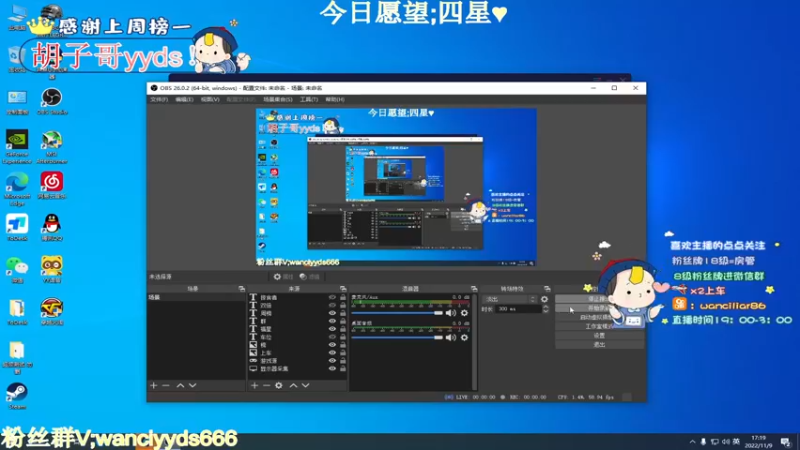Toggle visibility of 群 text source
800x450 pixels.
click(x=332, y=321)
